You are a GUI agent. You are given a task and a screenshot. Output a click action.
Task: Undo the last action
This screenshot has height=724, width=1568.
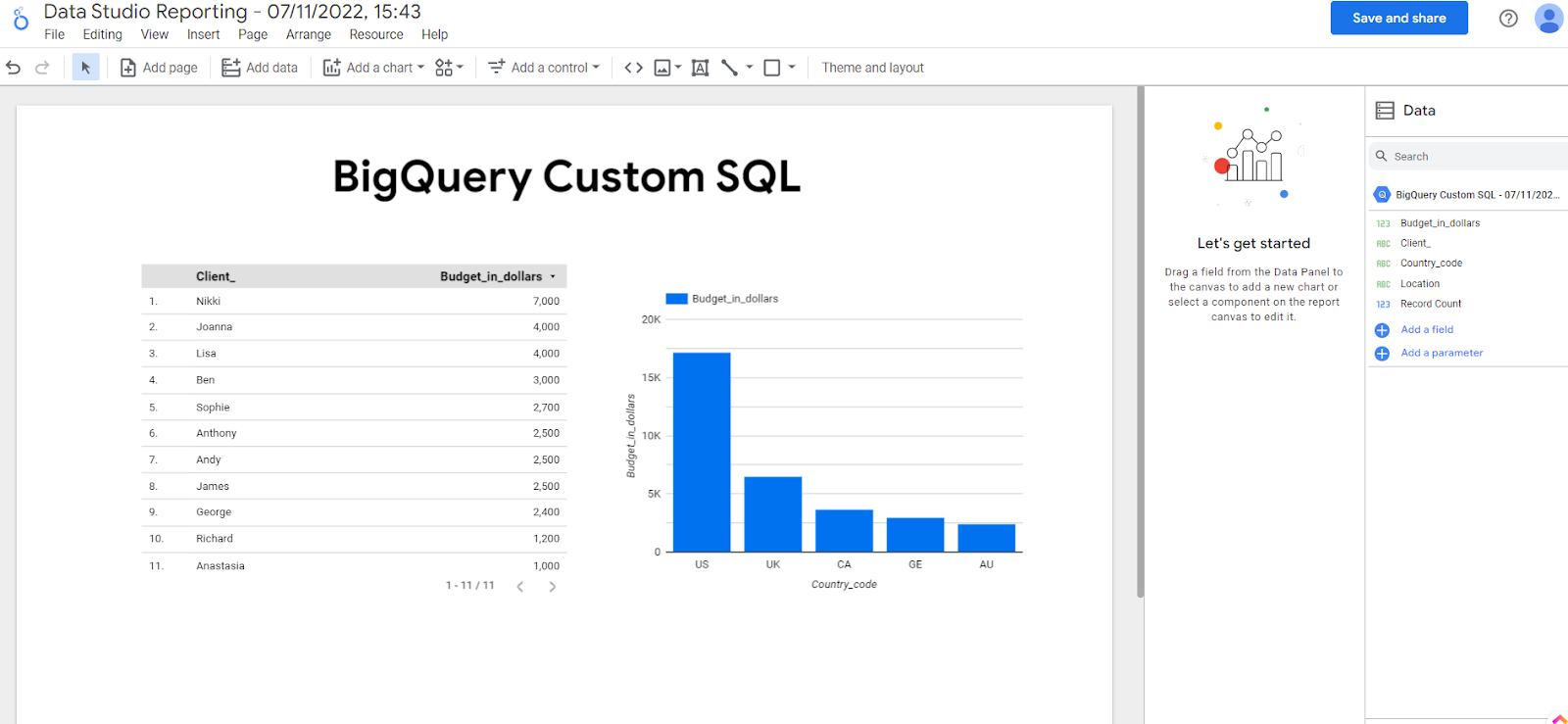(x=14, y=68)
